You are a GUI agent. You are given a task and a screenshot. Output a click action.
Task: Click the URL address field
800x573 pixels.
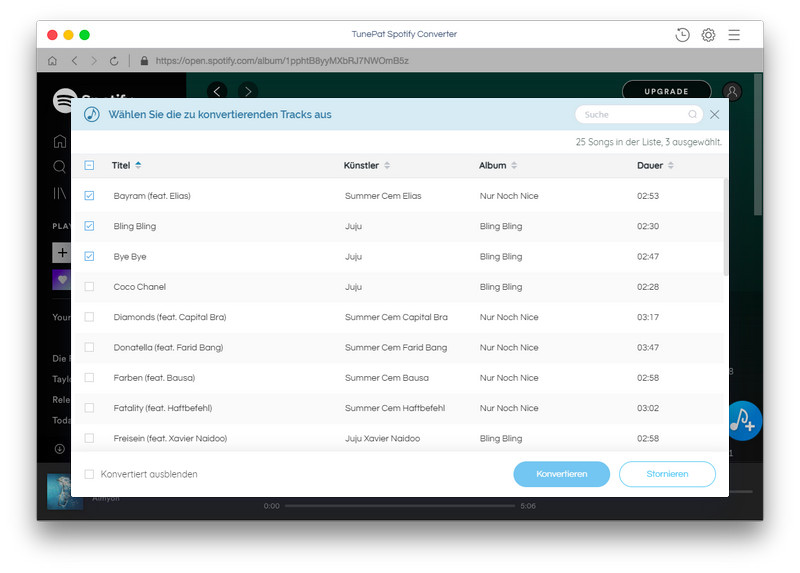coord(282,61)
